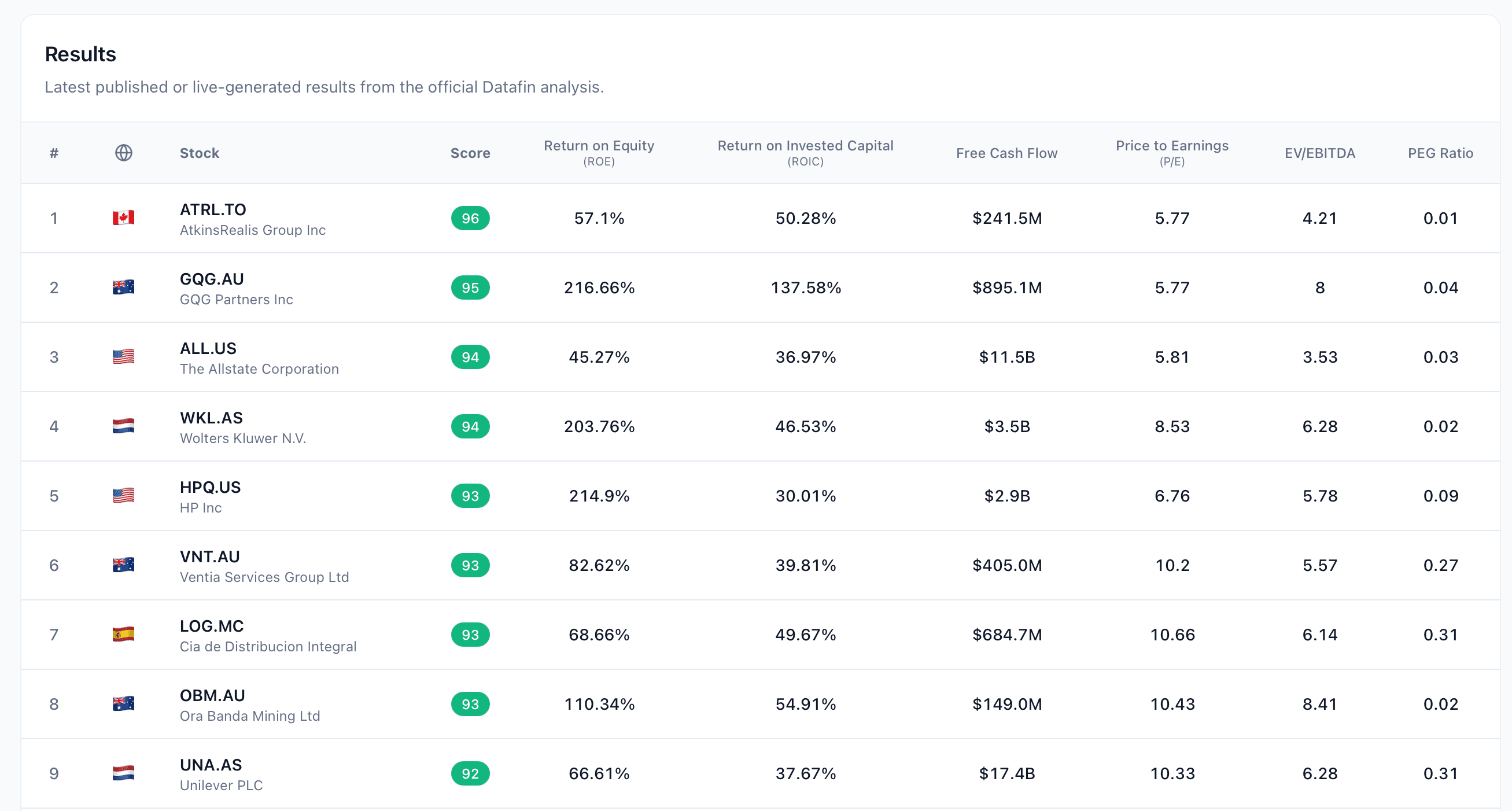The height and width of the screenshot is (811, 1512).
Task: Click the 93 score badge for LOG.MC
Action: click(470, 635)
